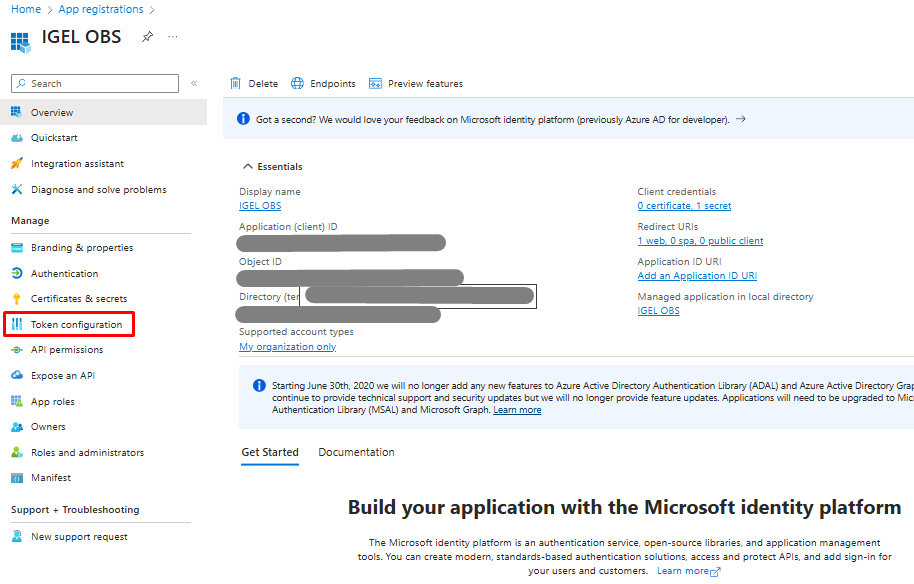Open Endpoints globe icon in toolbar
The image size is (914, 584).
point(298,84)
